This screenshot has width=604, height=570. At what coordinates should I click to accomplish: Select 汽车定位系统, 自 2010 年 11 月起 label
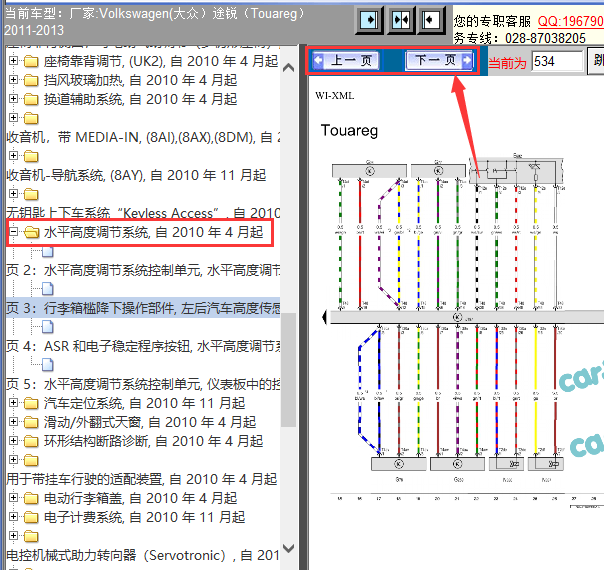coord(144,403)
